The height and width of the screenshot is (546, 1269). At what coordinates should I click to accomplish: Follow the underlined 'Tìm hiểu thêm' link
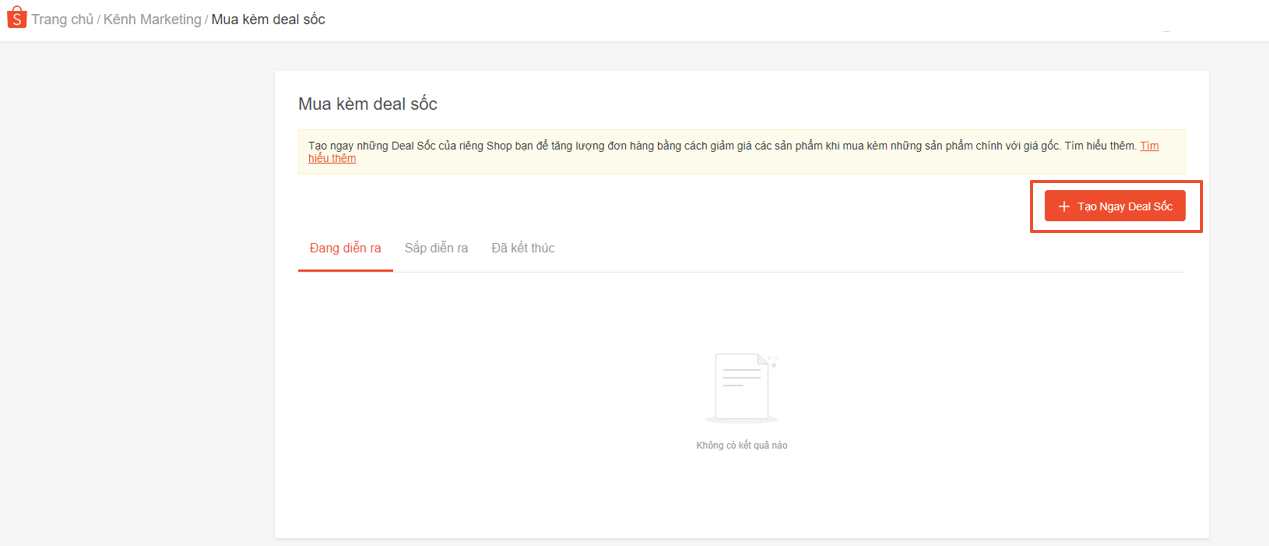tap(1149, 146)
